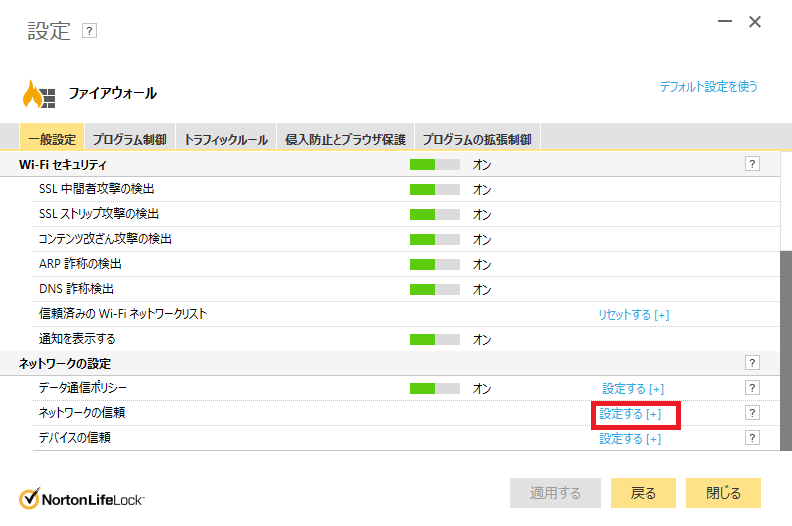Select 信頼済みの Wi-Fi ネットワークリスト row label
This screenshot has width=792, height=526.
tap(123, 314)
